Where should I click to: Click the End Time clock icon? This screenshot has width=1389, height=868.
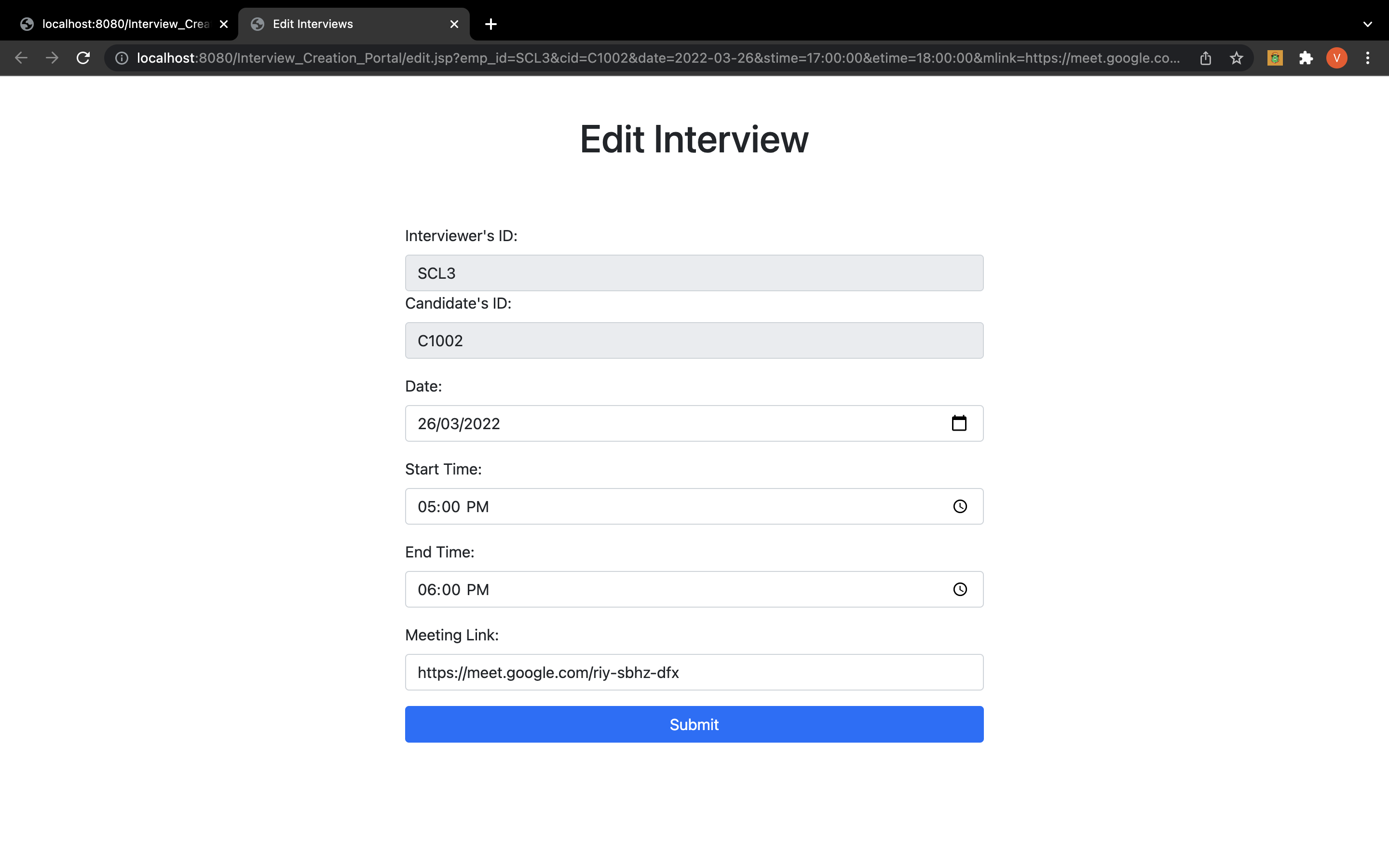click(x=960, y=590)
